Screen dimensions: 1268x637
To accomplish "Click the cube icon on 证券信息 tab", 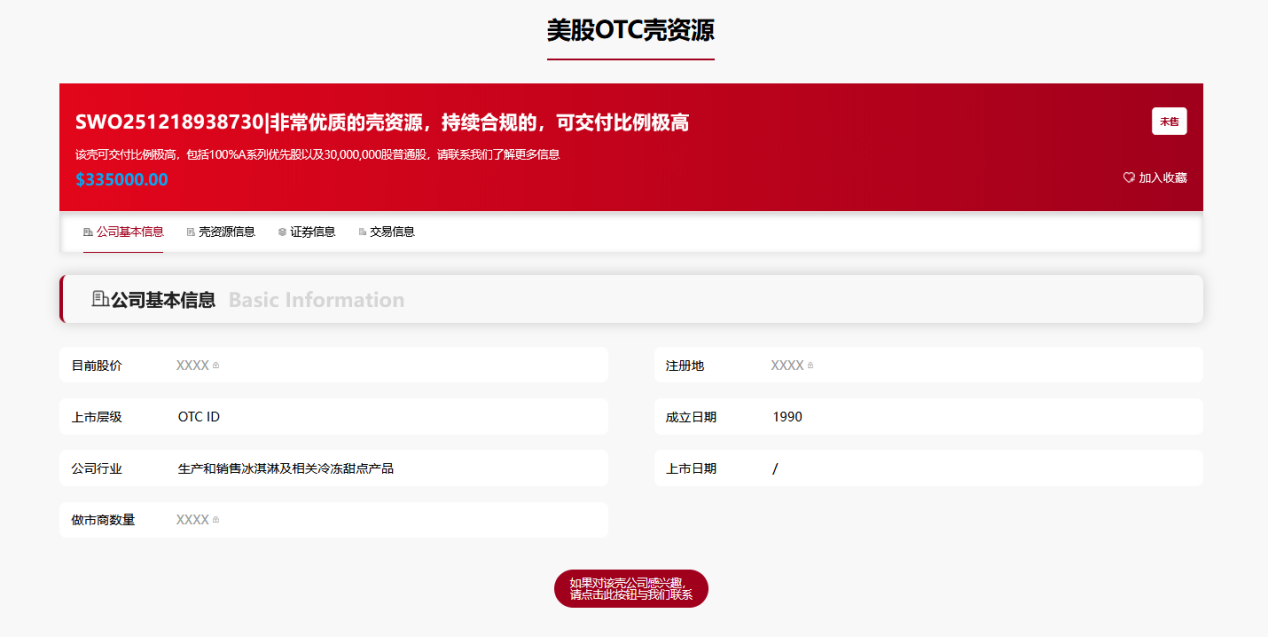I will pyautogui.click(x=282, y=232).
